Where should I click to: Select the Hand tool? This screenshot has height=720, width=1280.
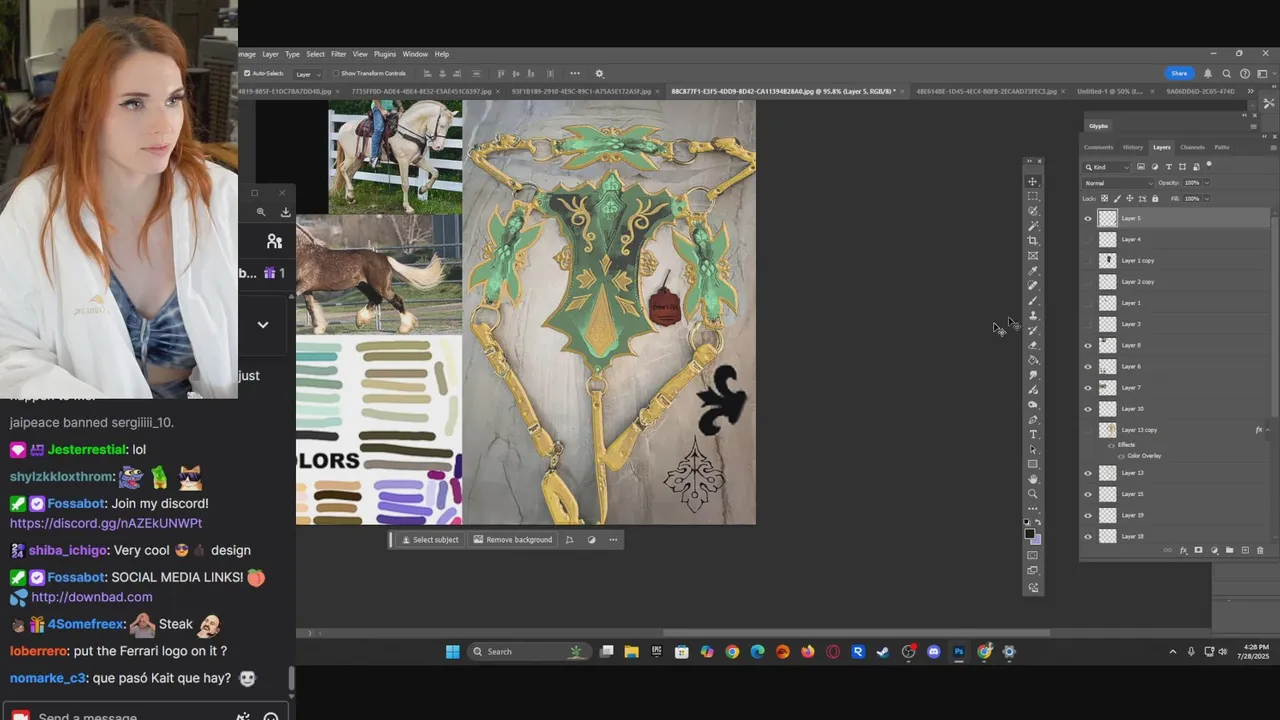1033,479
